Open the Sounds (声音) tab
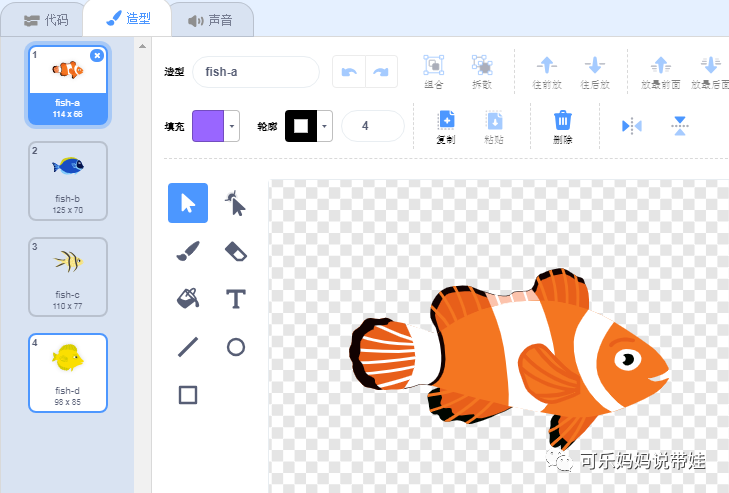Viewport: 729px width, 493px height. (210, 20)
